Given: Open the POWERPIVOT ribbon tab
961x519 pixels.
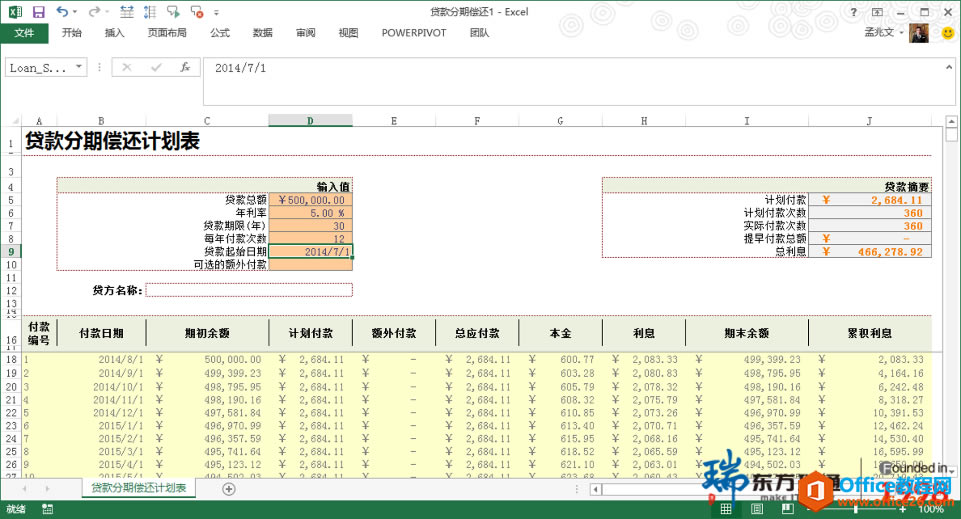Looking at the screenshot, I should 413,33.
